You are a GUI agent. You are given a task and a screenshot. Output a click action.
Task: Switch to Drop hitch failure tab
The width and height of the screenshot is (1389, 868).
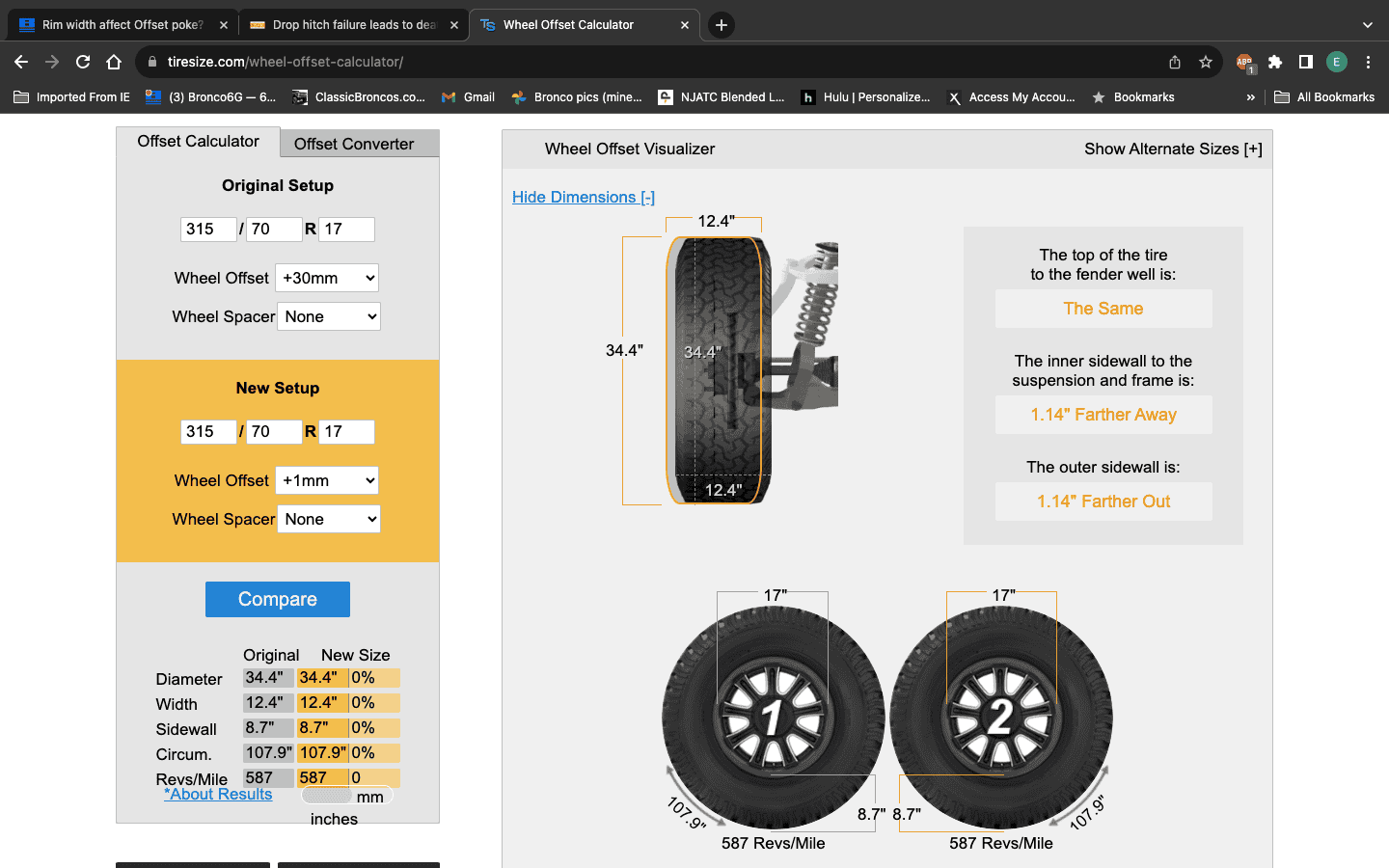click(x=352, y=25)
